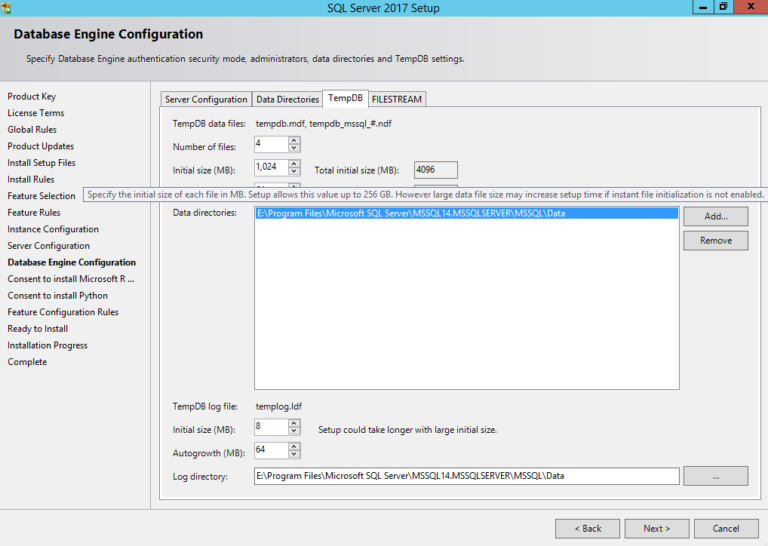768x546 pixels.
Task: Click the Next button
Action: tap(657, 529)
